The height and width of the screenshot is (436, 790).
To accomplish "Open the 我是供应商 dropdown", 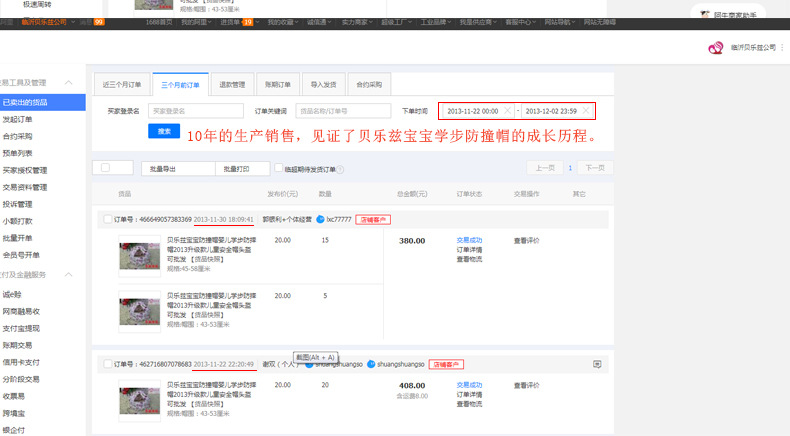I will [478, 22].
